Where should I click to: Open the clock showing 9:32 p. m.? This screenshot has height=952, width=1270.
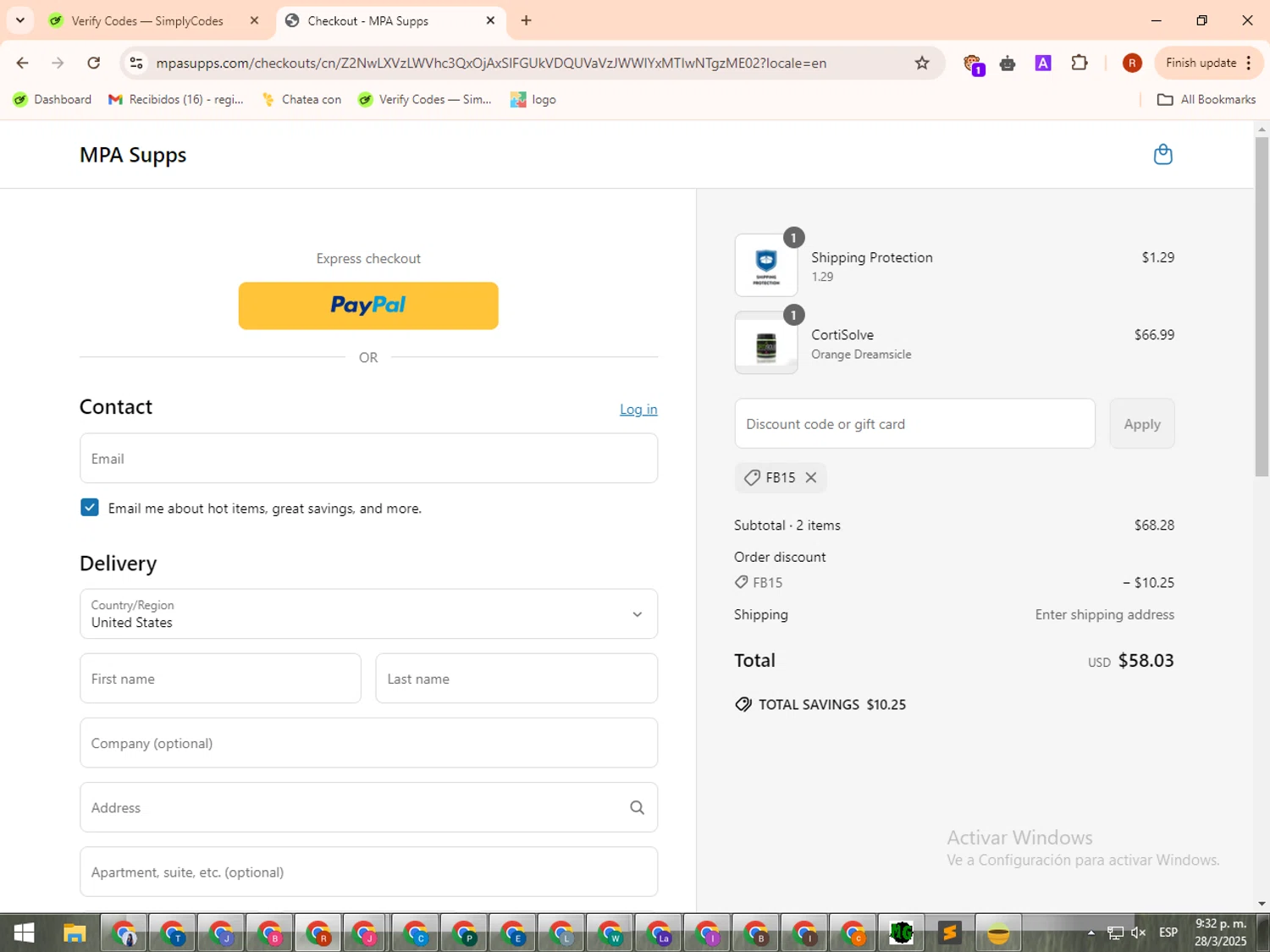click(x=1221, y=933)
